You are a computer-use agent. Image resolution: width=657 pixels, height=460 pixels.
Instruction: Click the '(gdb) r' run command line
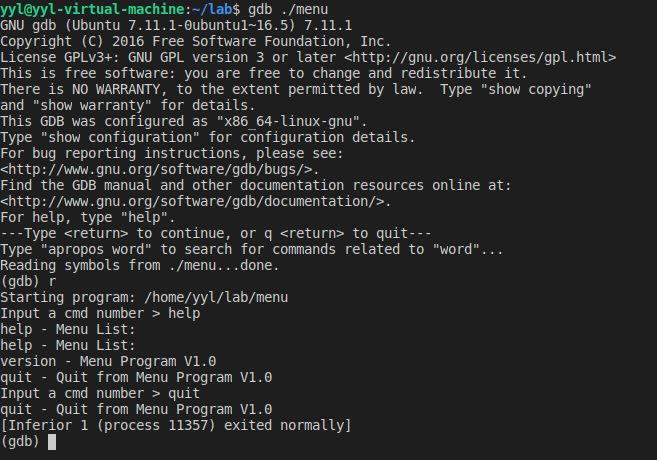point(28,281)
